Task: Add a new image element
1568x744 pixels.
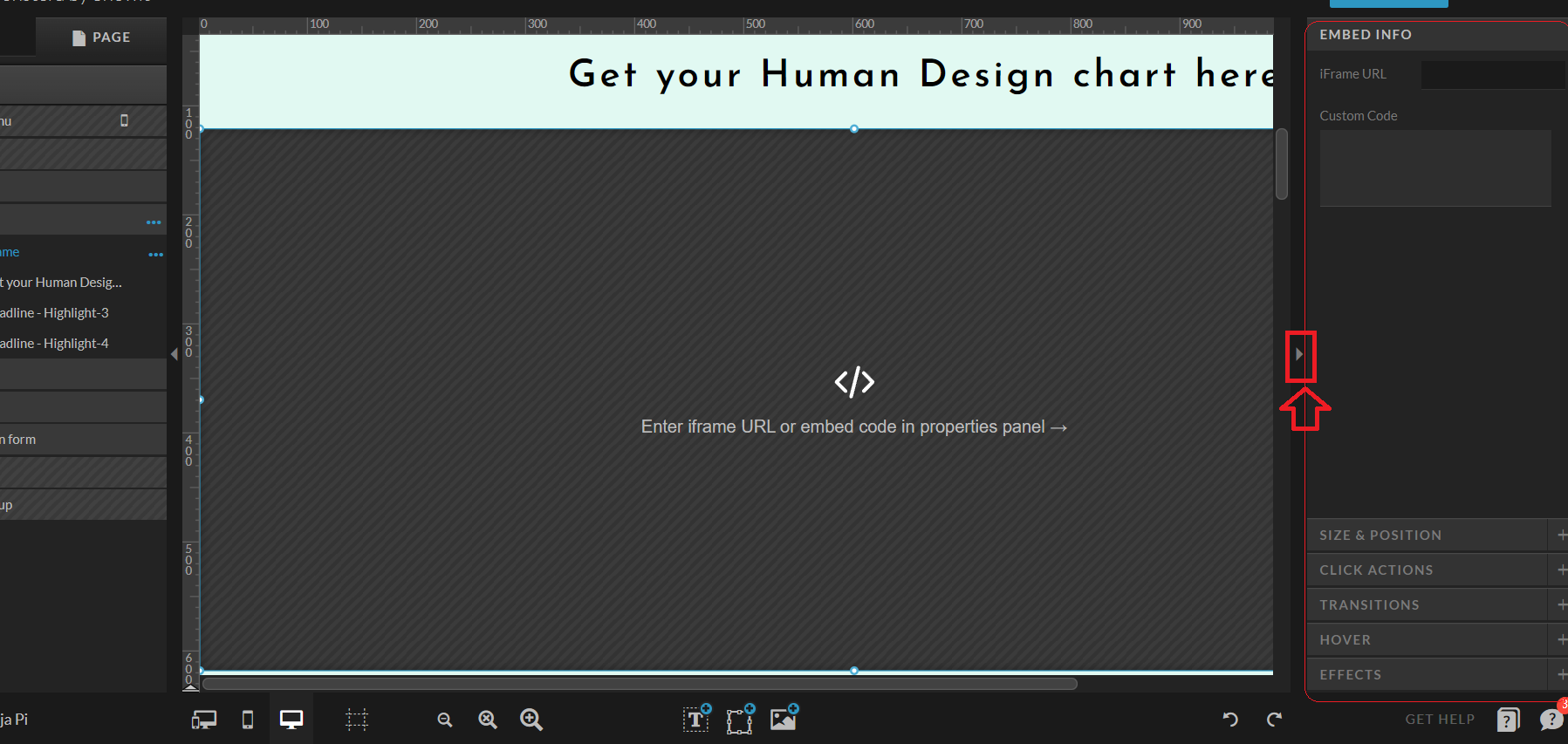Action: (x=784, y=718)
